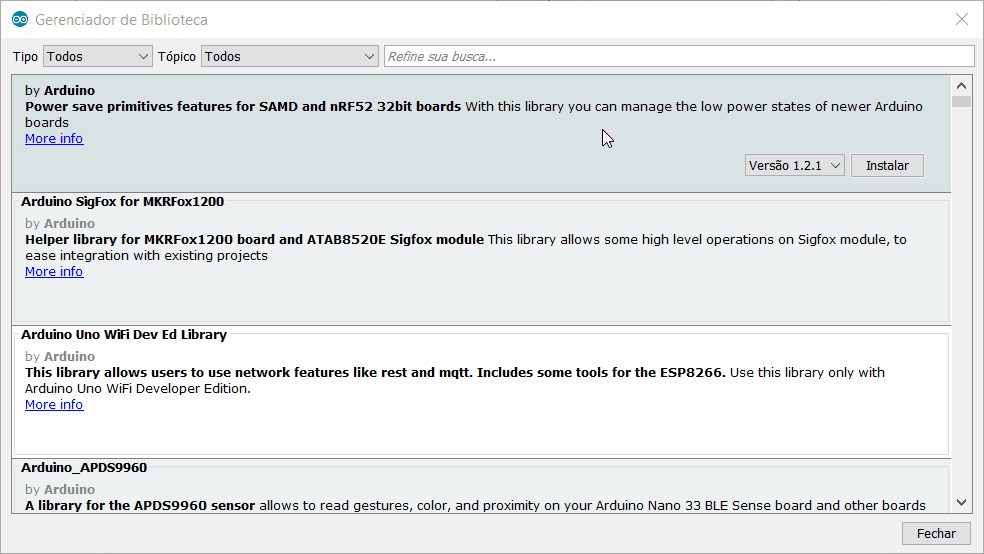Click the 'Tópico' label
Screen dimensions: 984x554
177,56
